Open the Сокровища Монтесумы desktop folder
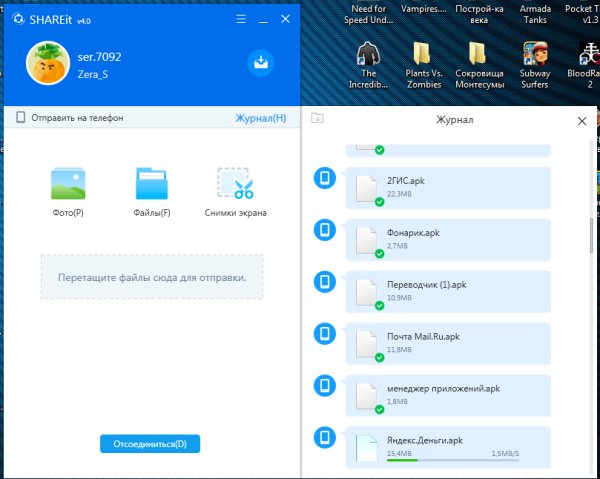 pyautogui.click(x=479, y=65)
